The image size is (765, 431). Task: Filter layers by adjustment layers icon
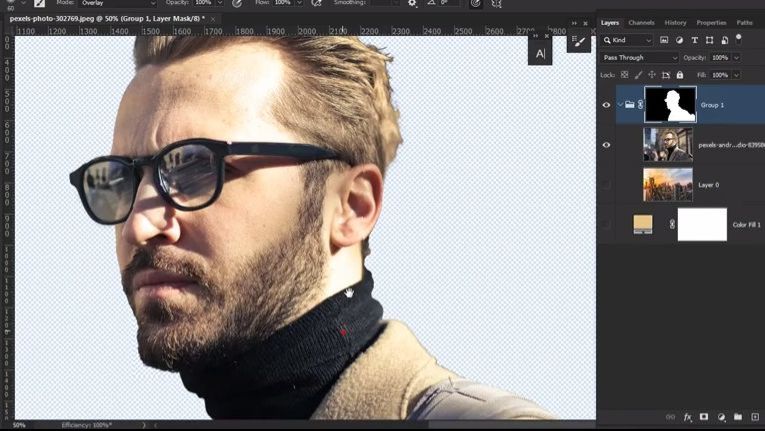tap(679, 40)
